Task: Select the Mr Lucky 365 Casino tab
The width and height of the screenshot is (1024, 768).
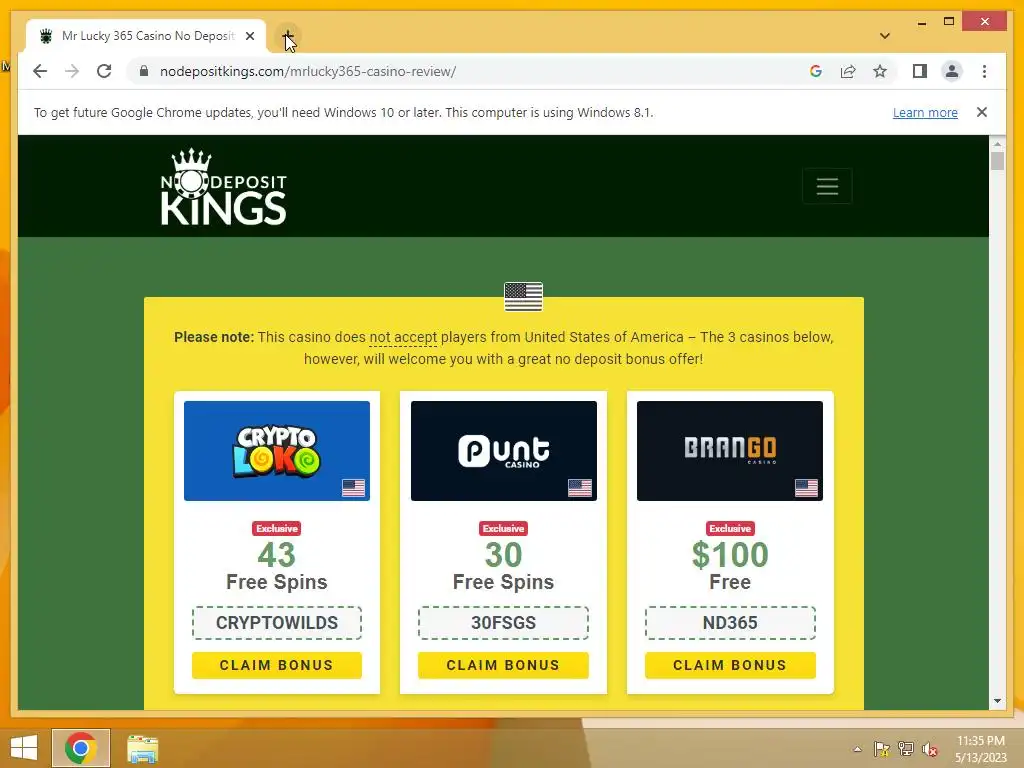Action: [146, 36]
